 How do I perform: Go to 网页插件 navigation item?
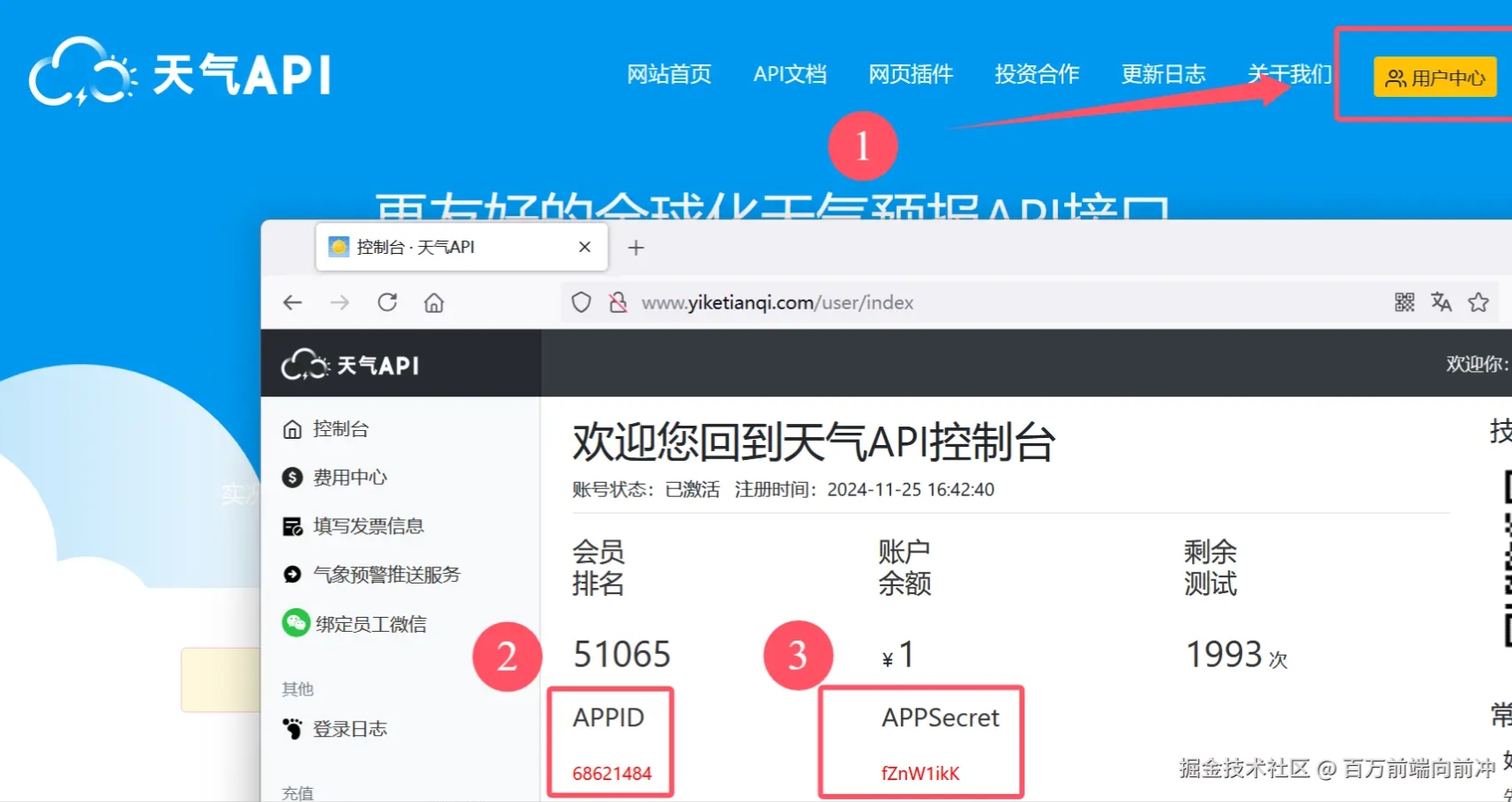point(911,74)
